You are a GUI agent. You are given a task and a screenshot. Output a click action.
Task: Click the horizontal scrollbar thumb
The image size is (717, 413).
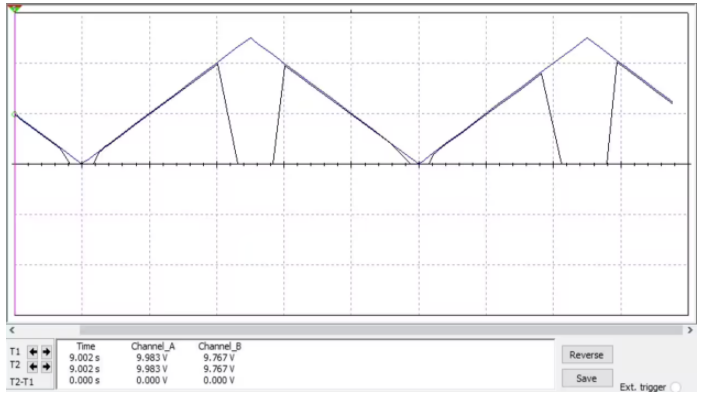(381, 330)
